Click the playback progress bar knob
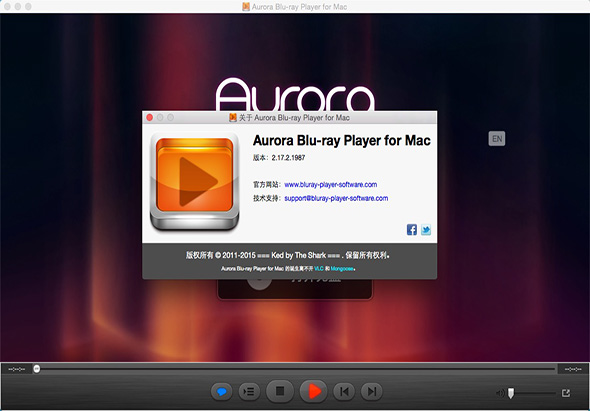Viewport: 590px width, 411px height. click(x=36, y=369)
